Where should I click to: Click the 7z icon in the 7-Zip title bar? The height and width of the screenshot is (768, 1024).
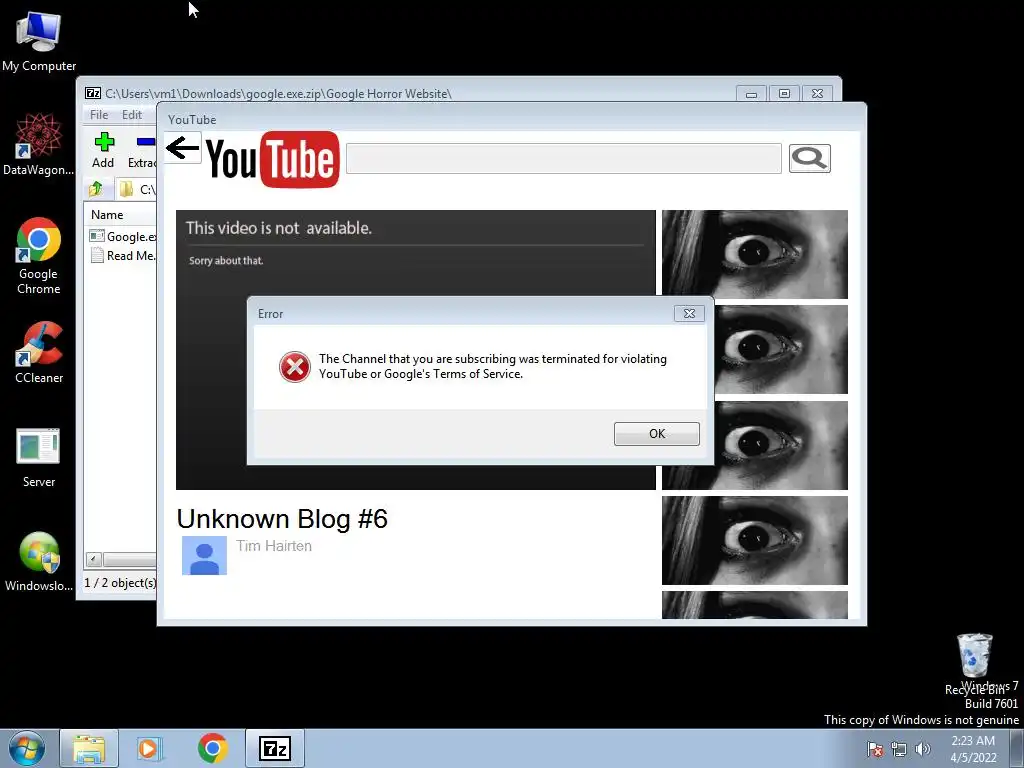point(93,93)
